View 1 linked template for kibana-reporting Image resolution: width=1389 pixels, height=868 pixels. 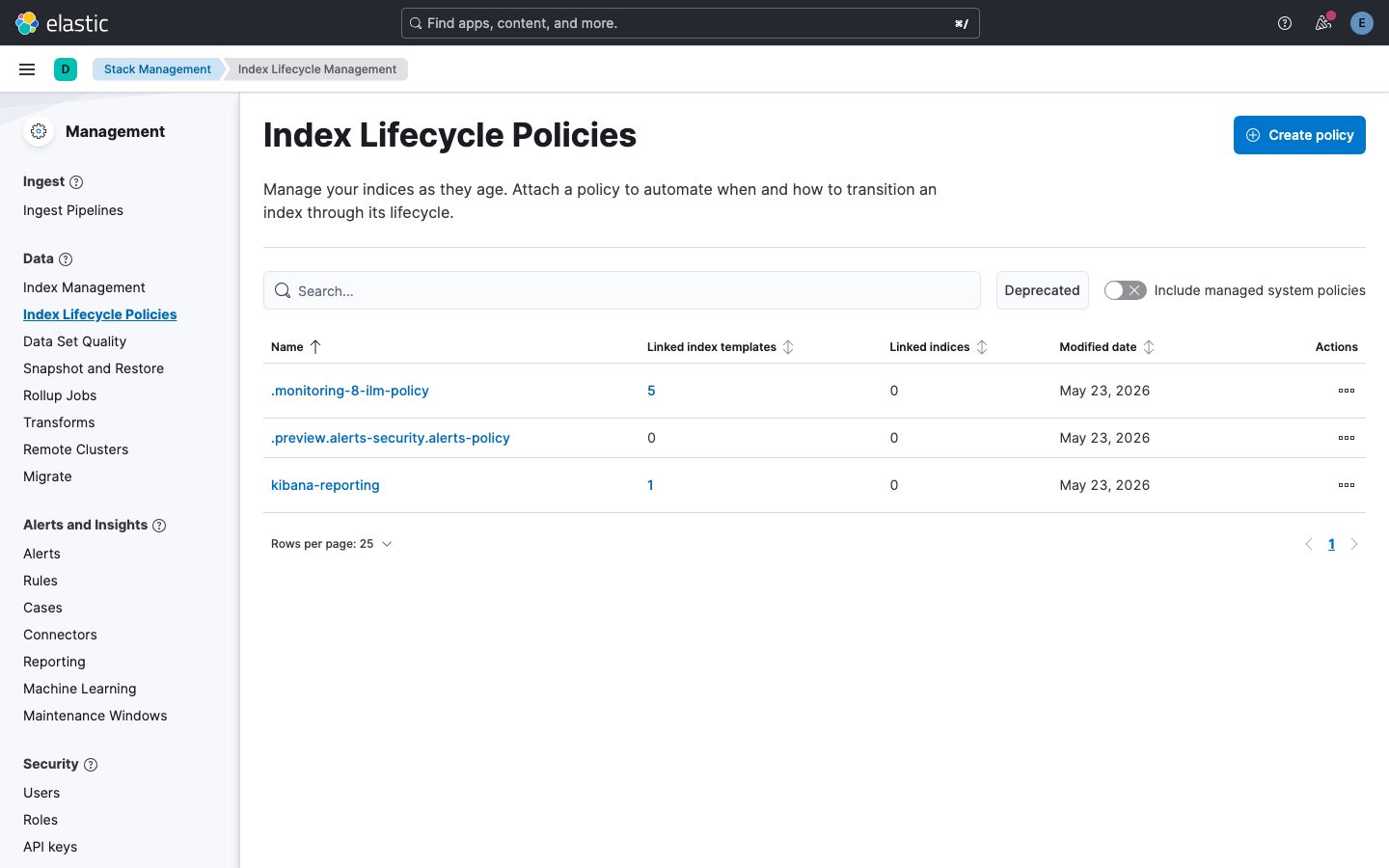click(650, 485)
